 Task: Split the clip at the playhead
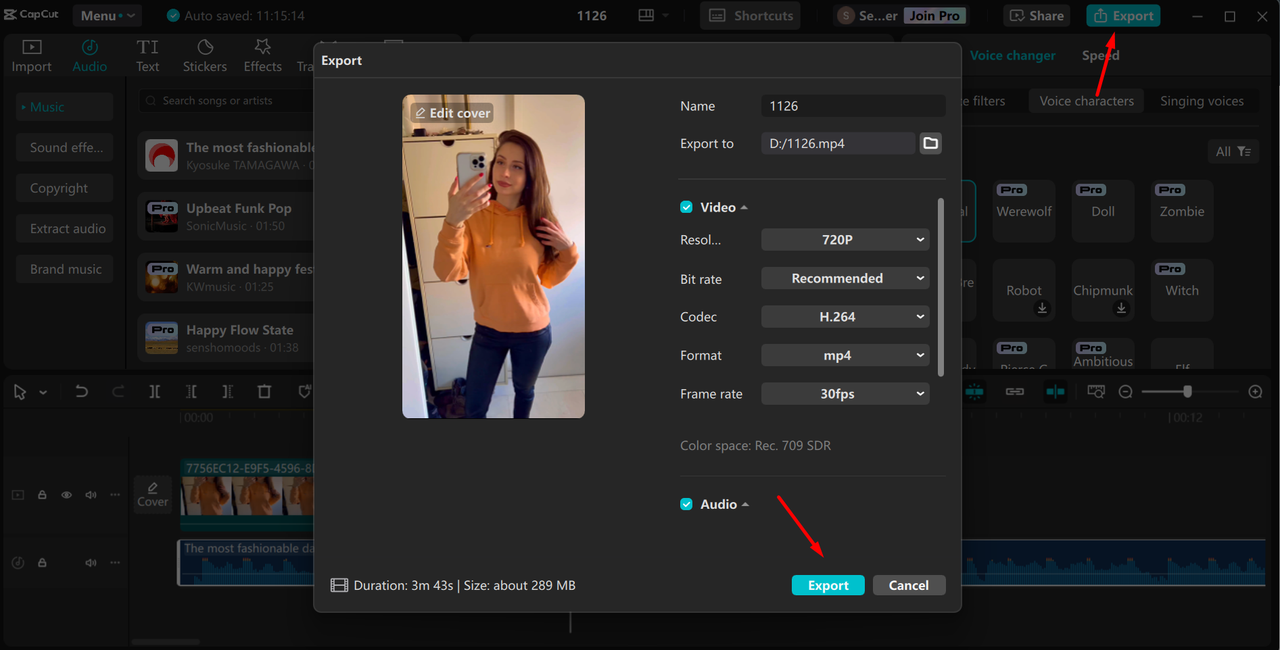coord(155,392)
